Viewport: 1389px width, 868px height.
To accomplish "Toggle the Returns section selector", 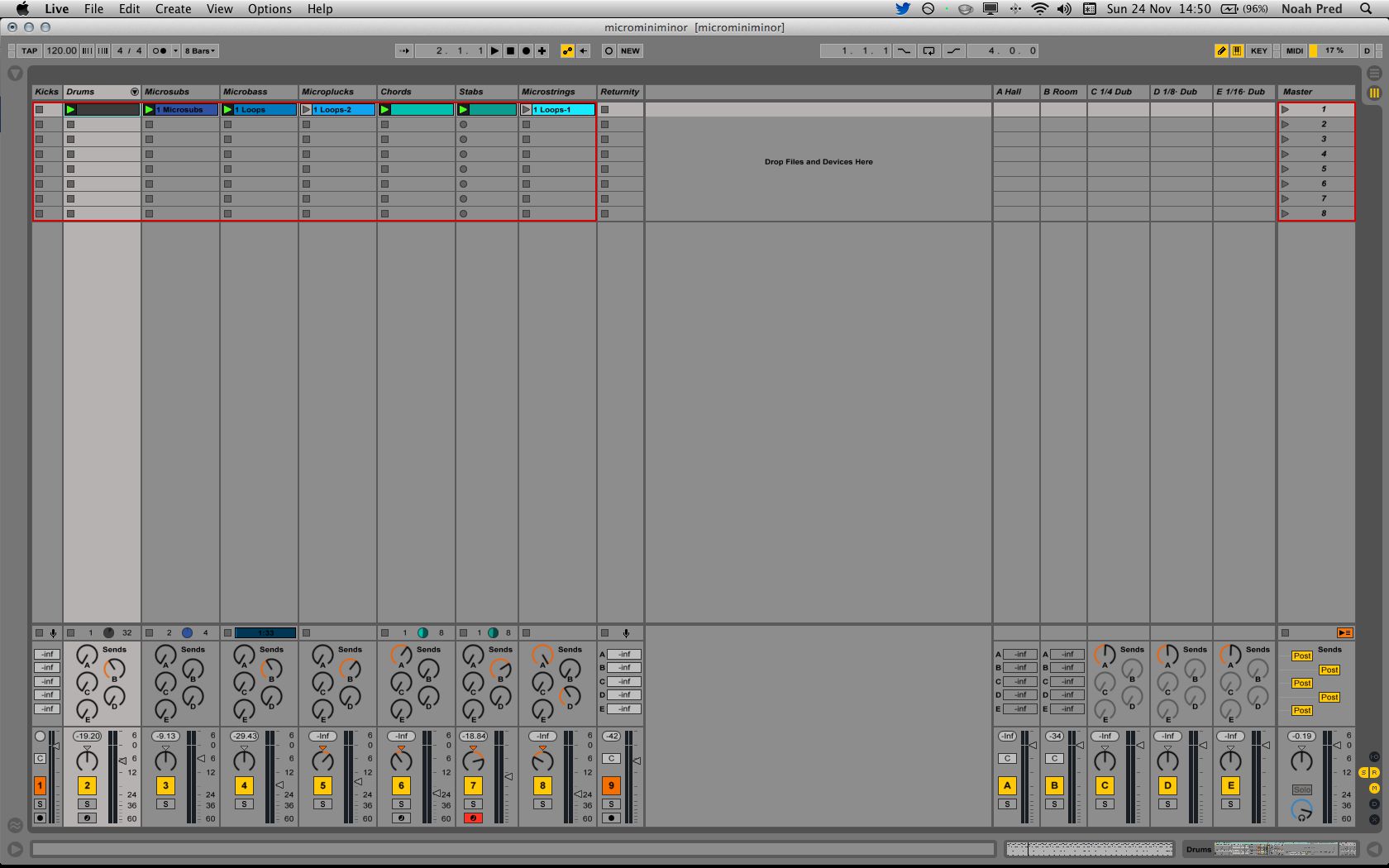I will (1374, 773).
